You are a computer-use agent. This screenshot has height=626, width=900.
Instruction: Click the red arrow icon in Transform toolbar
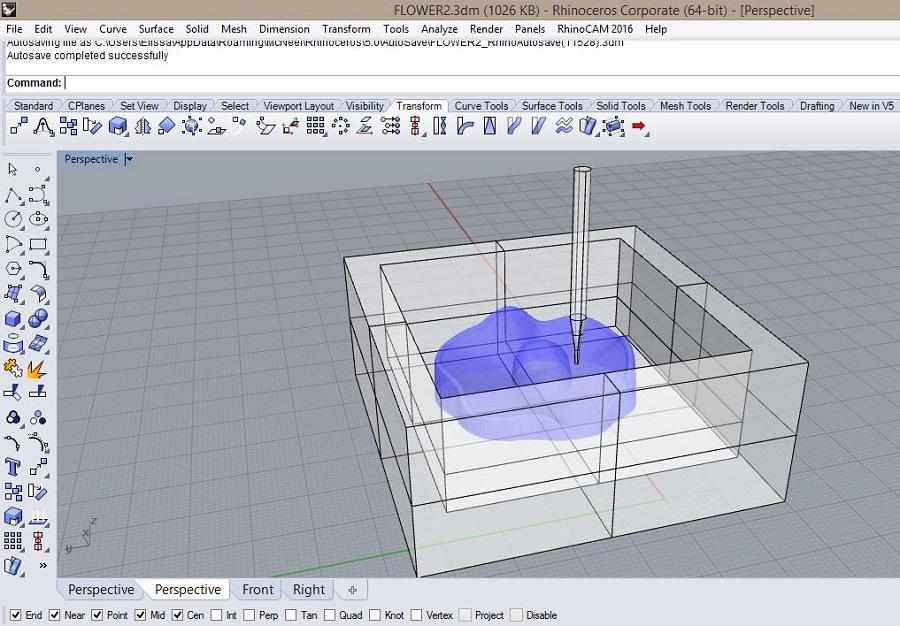pos(638,126)
